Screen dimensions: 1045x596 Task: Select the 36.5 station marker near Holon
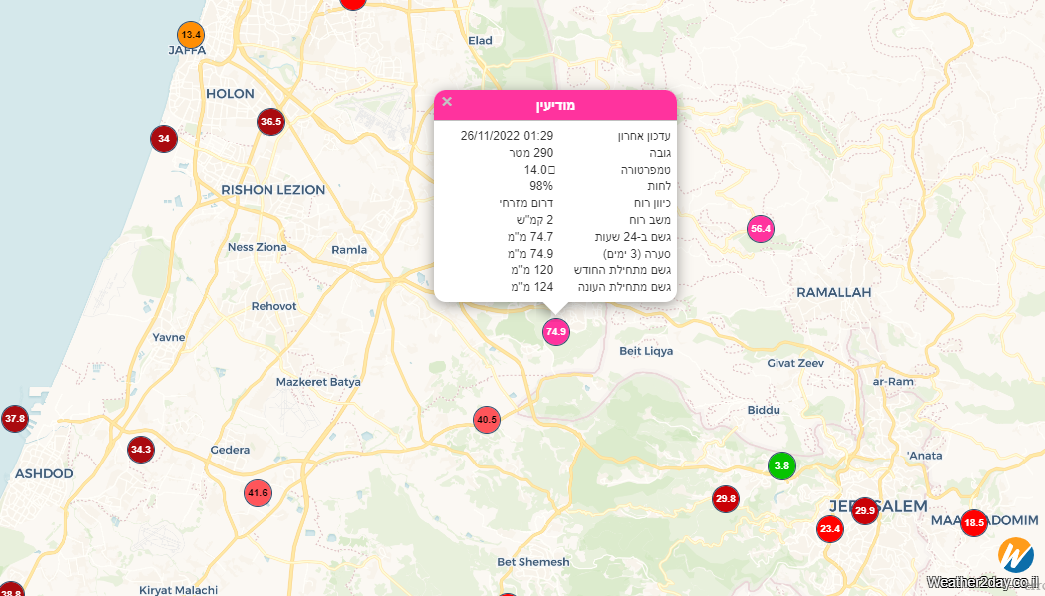(x=271, y=122)
